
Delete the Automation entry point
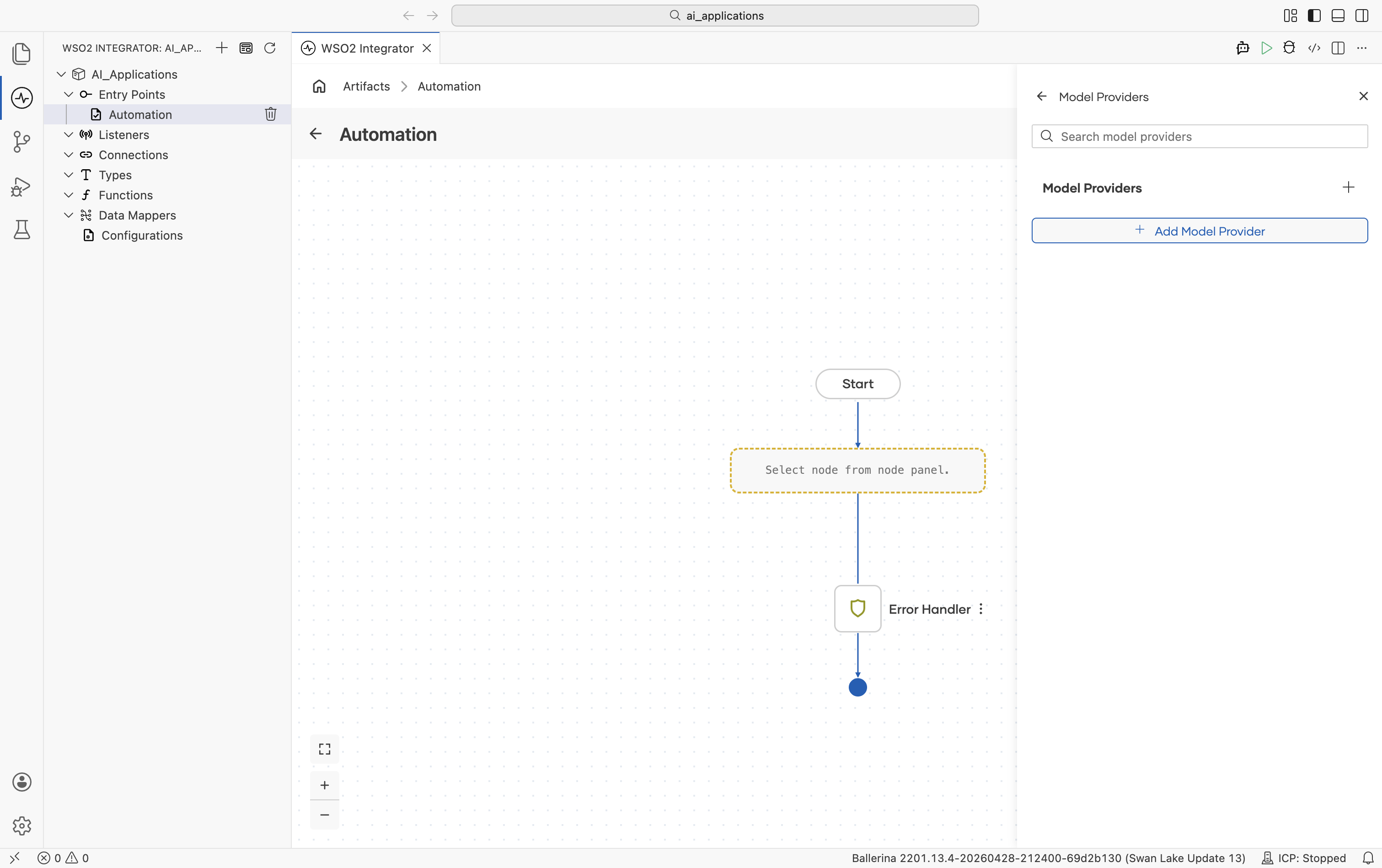coord(270,114)
